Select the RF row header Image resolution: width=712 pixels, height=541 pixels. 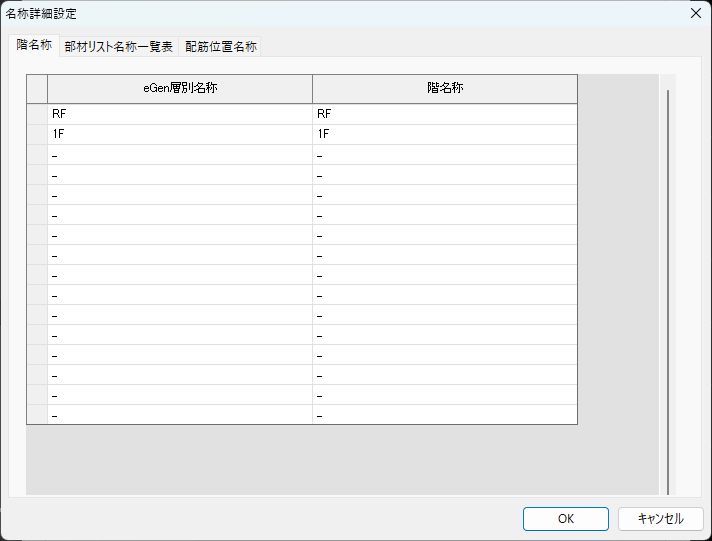(37, 114)
